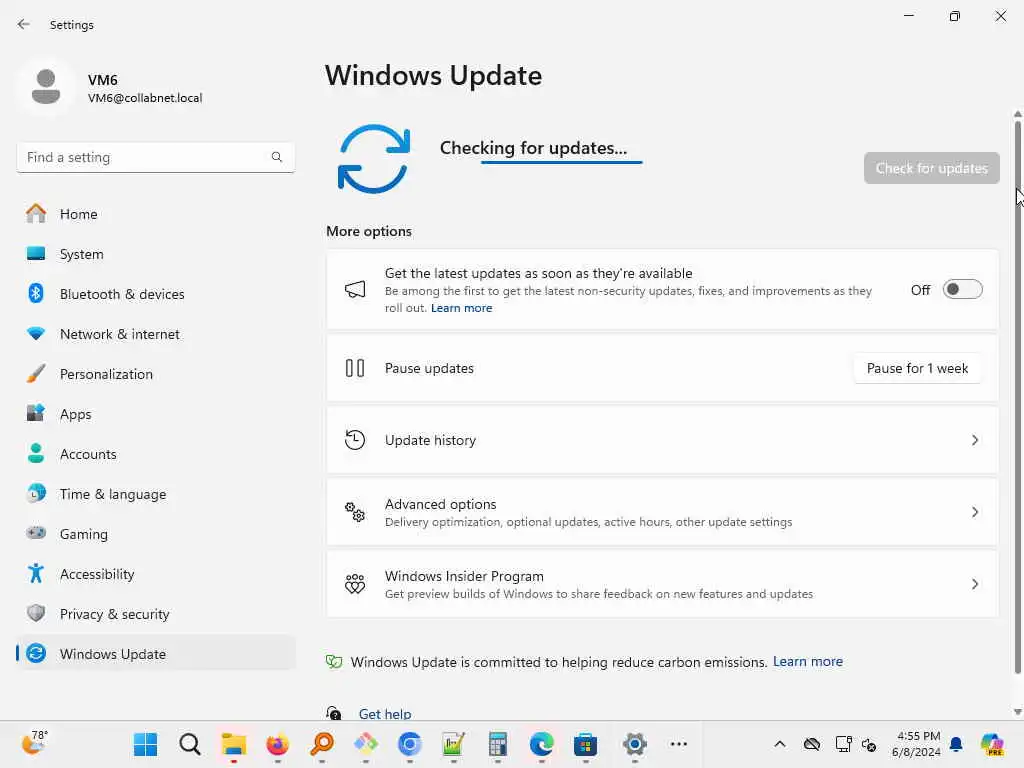This screenshot has width=1024, height=768.
Task: Click the scrollbar down arrow
Action: (x=1017, y=712)
